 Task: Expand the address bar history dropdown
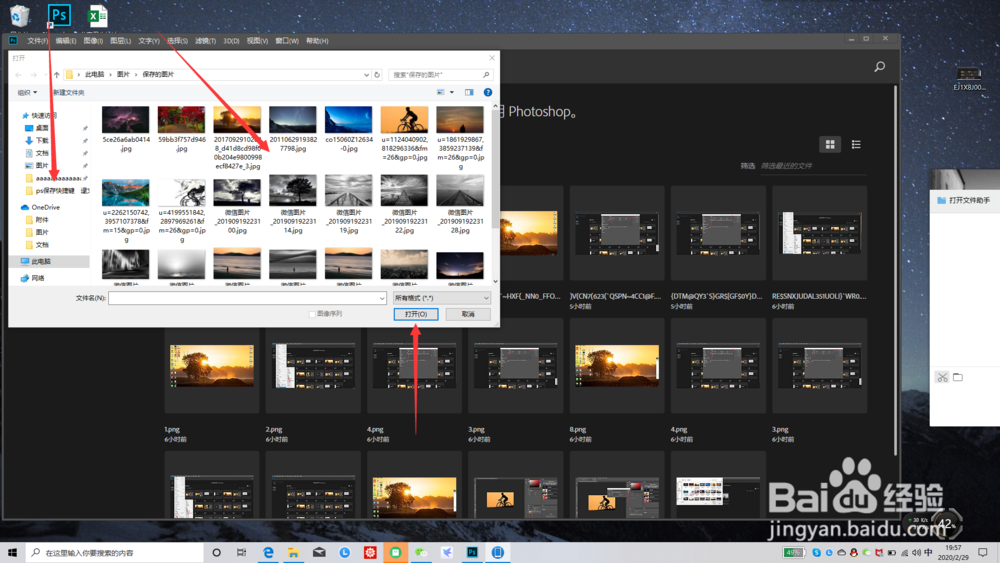click(366, 75)
